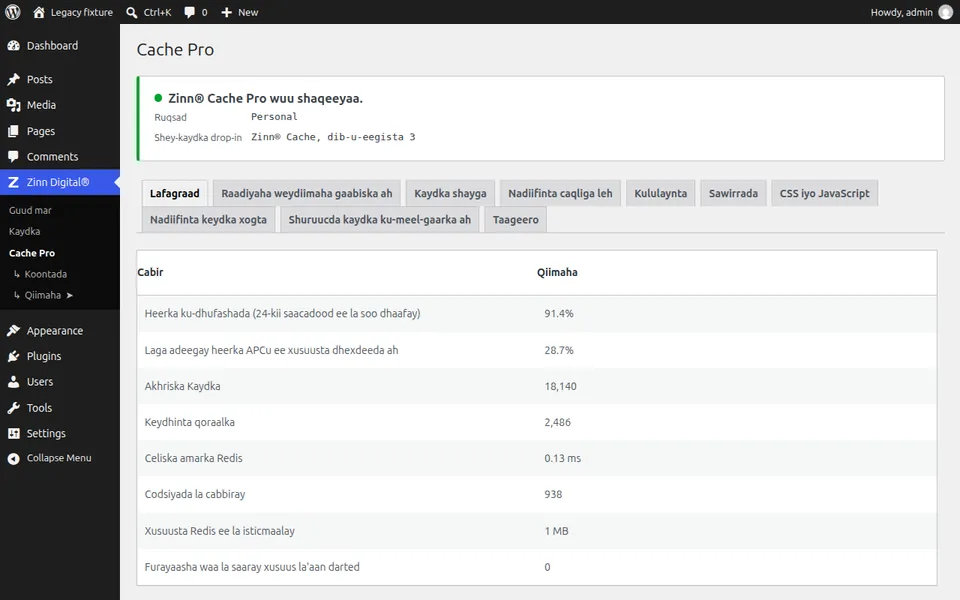Open the Guud mar submenu link
Viewport: 960px width, 600px height.
click(x=30, y=211)
